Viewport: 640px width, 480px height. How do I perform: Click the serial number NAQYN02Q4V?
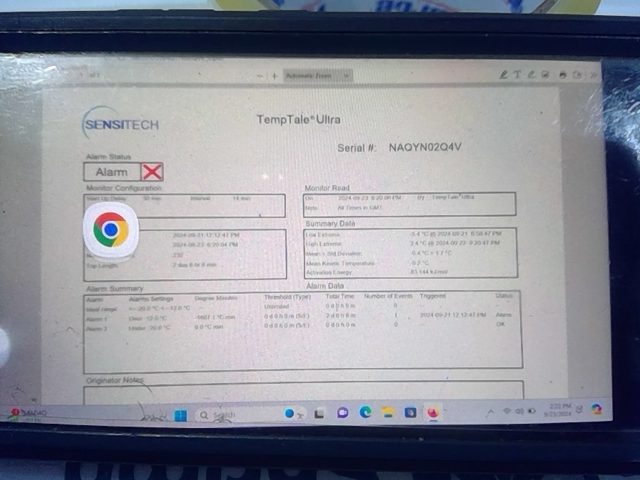click(425, 147)
